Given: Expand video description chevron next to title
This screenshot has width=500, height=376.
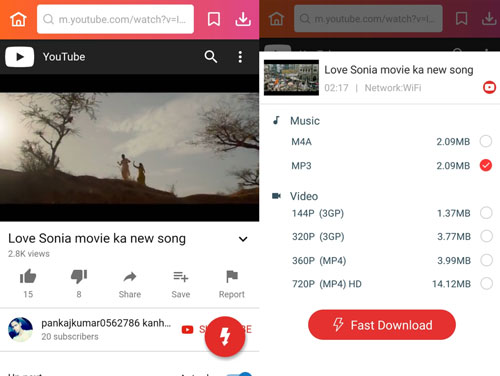Looking at the screenshot, I should tap(243, 239).
